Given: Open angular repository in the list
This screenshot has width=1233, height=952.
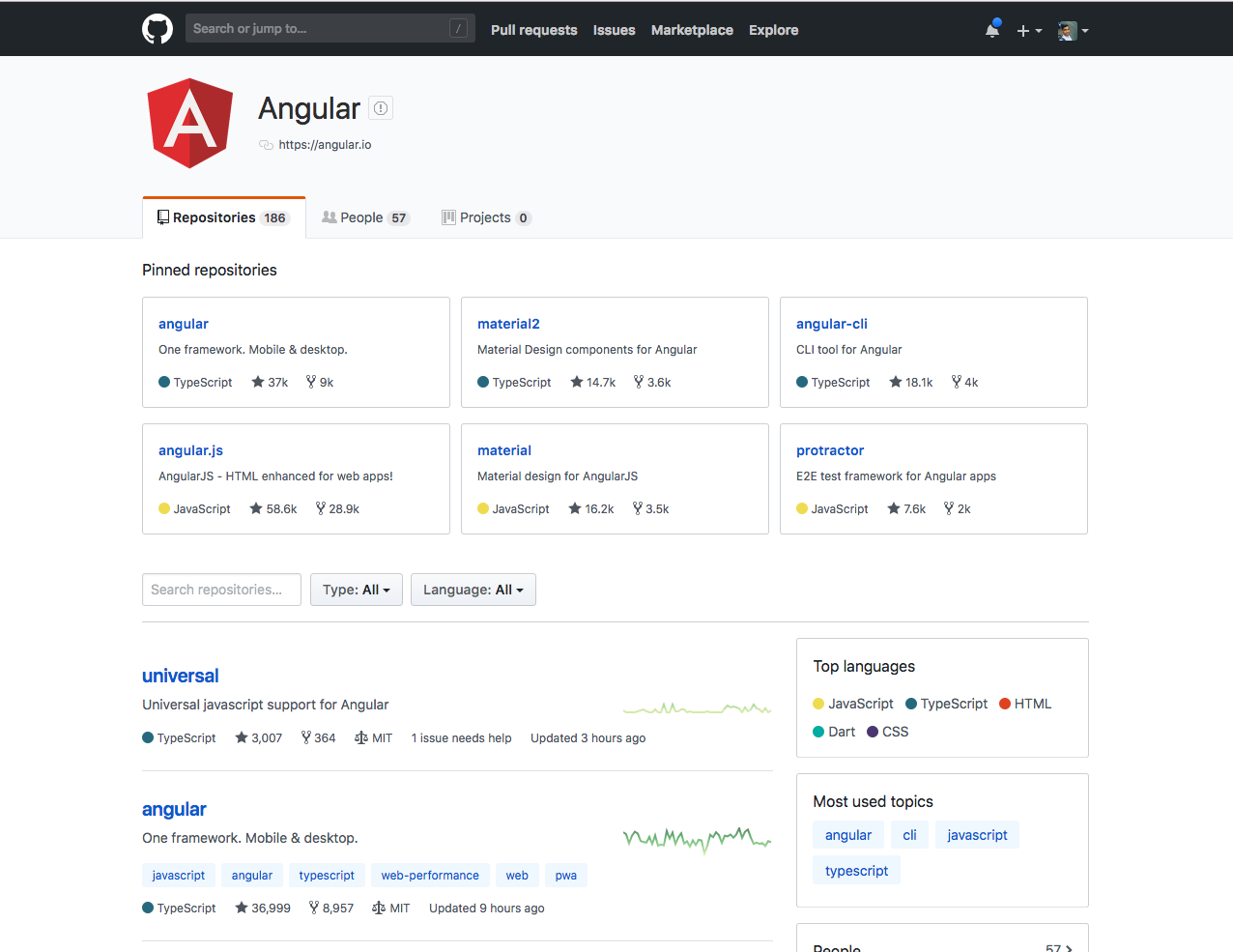Looking at the screenshot, I should pyautogui.click(x=174, y=809).
